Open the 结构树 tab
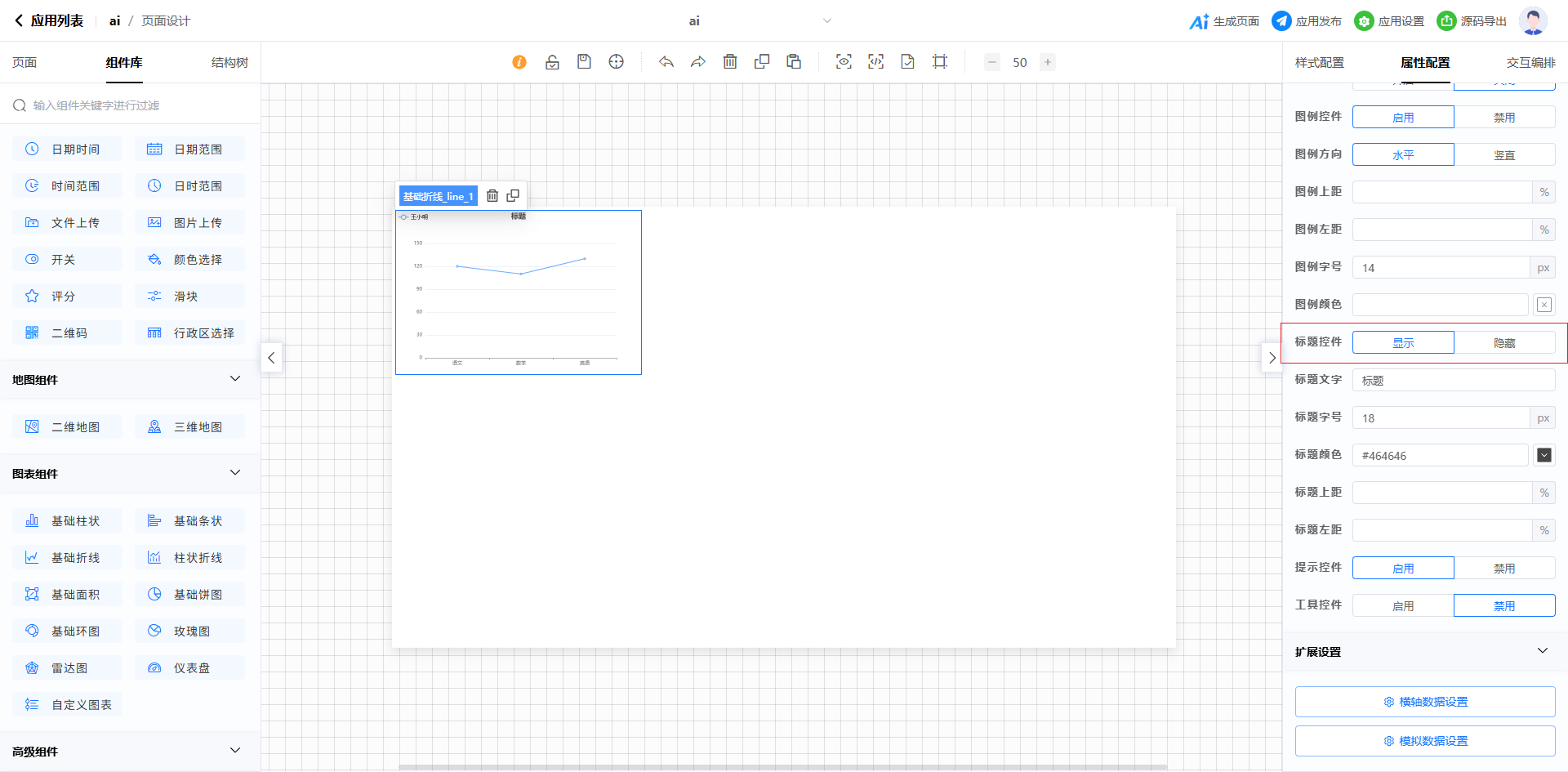This screenshot has width=1568, height=772. [229, 63]
